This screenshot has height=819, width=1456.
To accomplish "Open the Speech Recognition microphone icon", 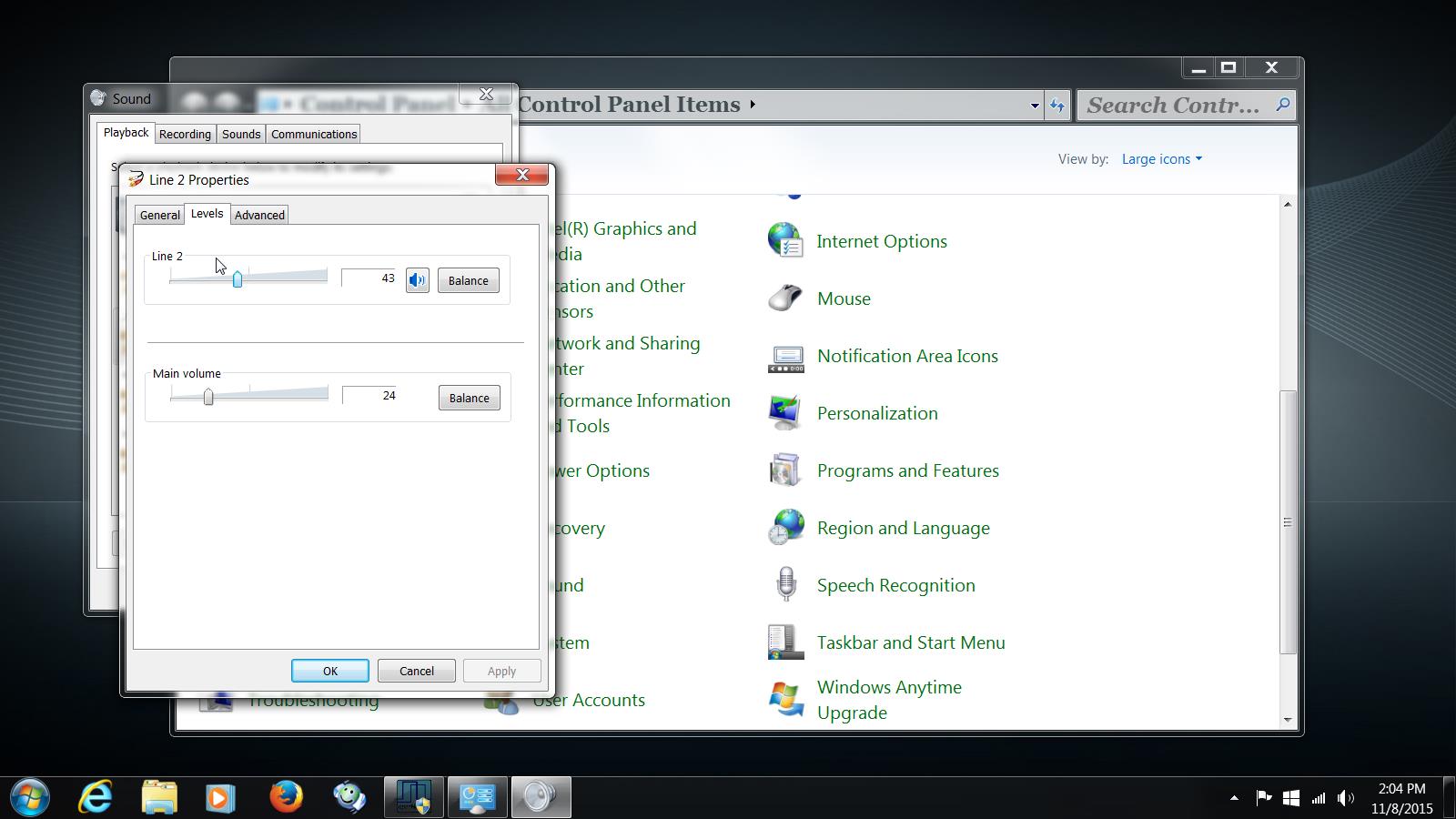I will tap(785, 584).
